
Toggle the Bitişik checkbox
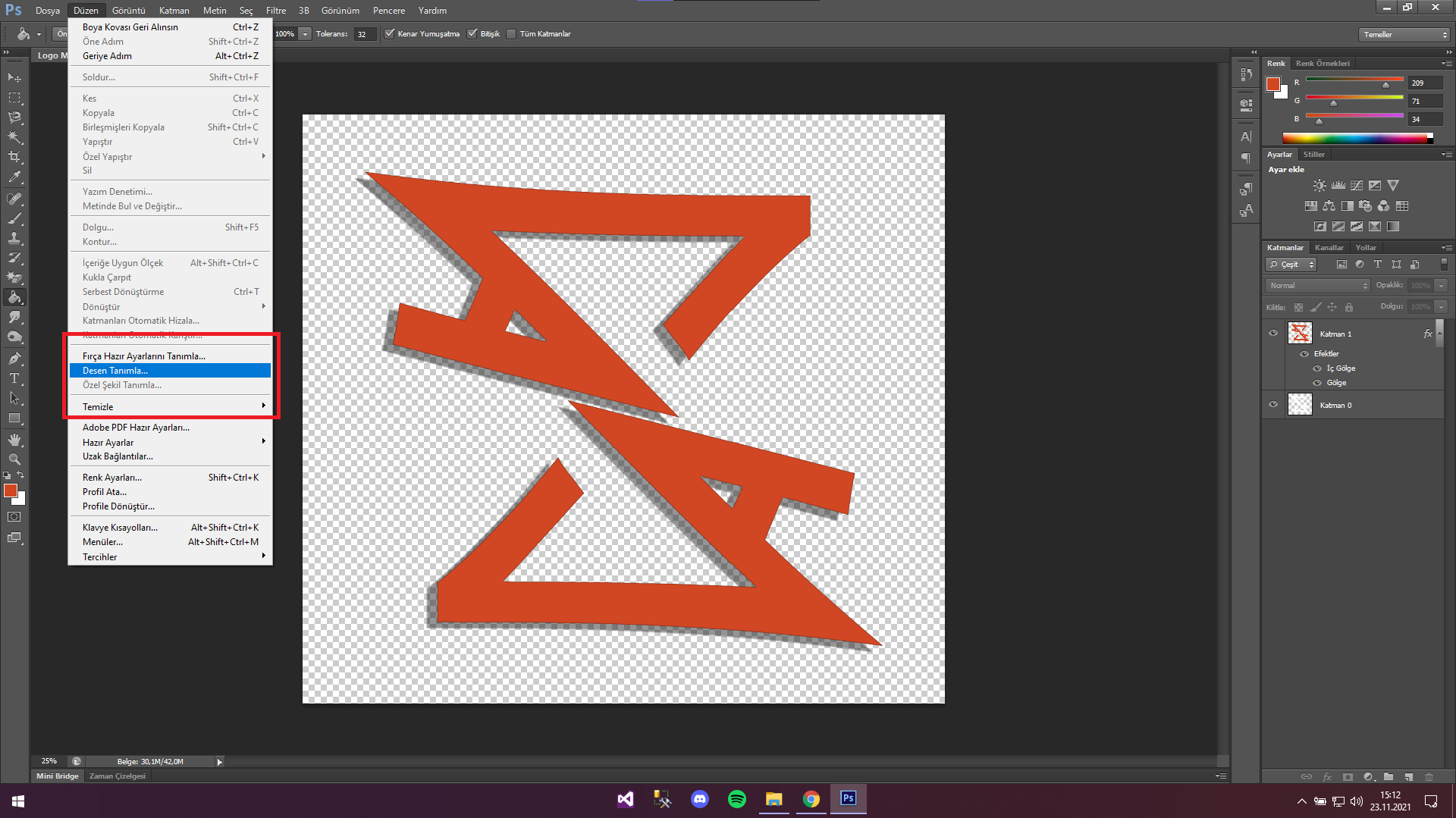[472, 34]
